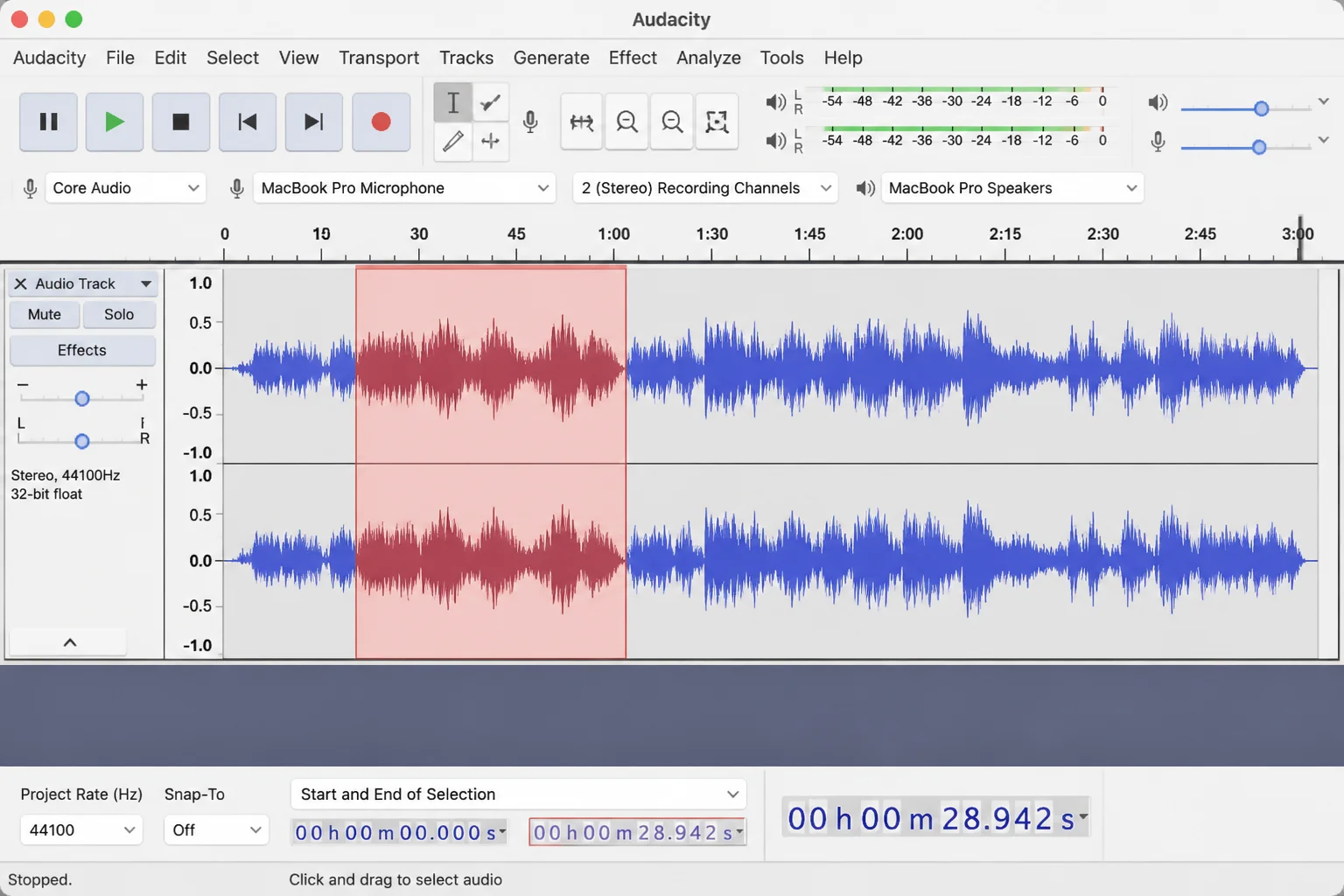Open the Tools menu

tap(781, 58)
